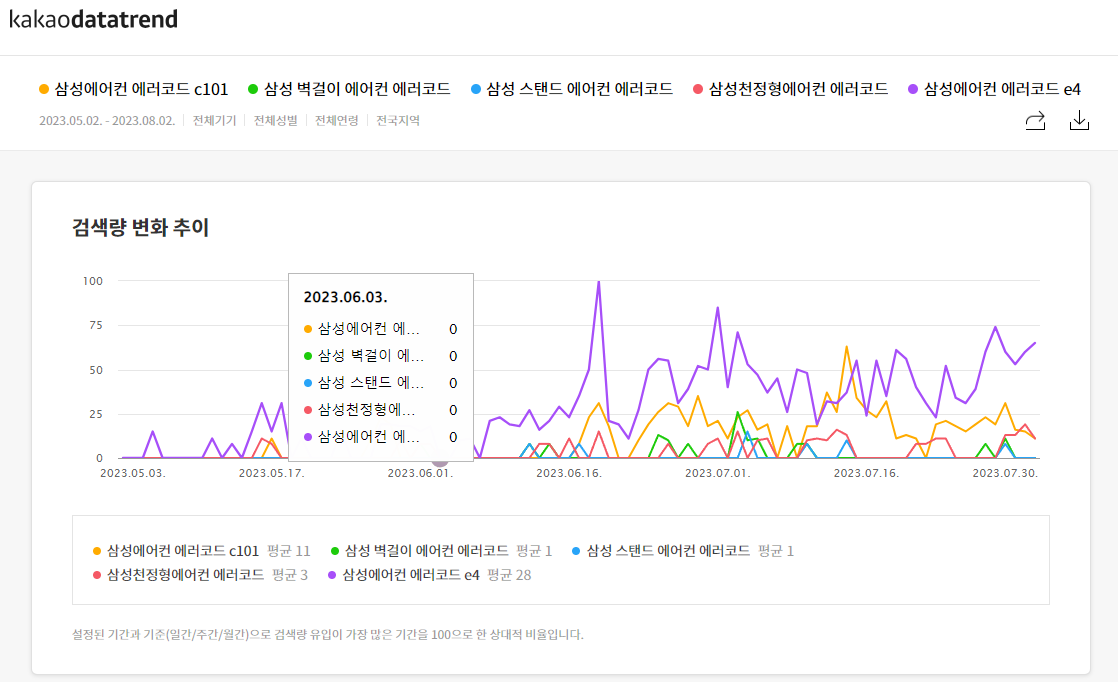This screenshot has width=1118, height=682.
Task: Toggle legend item 삼성에어컨 에러코드 e4 평균 28
Action: (x=430, y=575)
